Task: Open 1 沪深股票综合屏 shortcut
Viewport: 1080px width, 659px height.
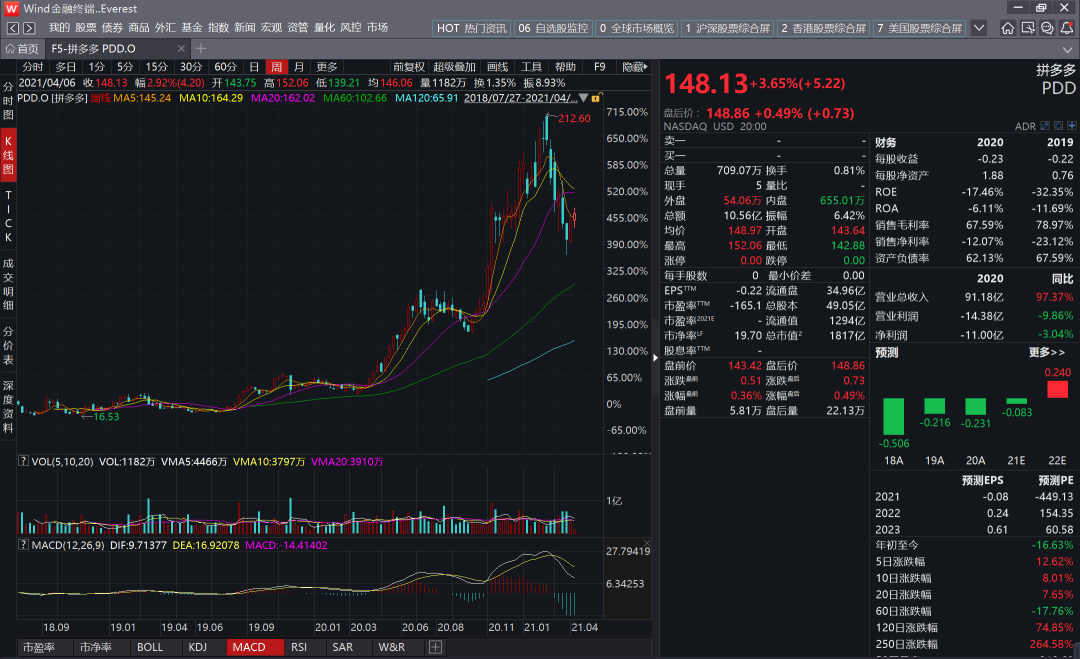Action: pos(727,28)
